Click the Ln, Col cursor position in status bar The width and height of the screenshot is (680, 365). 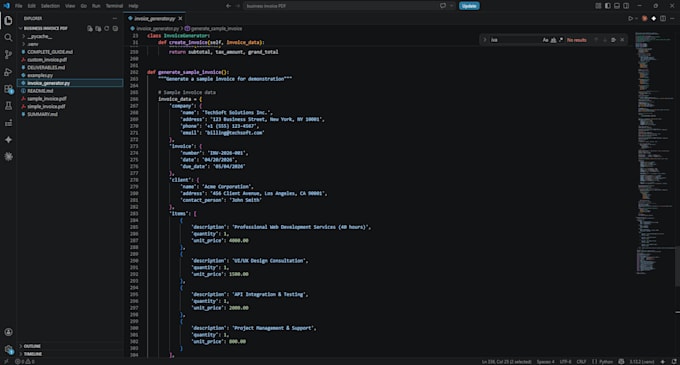(x=506, y=362)
